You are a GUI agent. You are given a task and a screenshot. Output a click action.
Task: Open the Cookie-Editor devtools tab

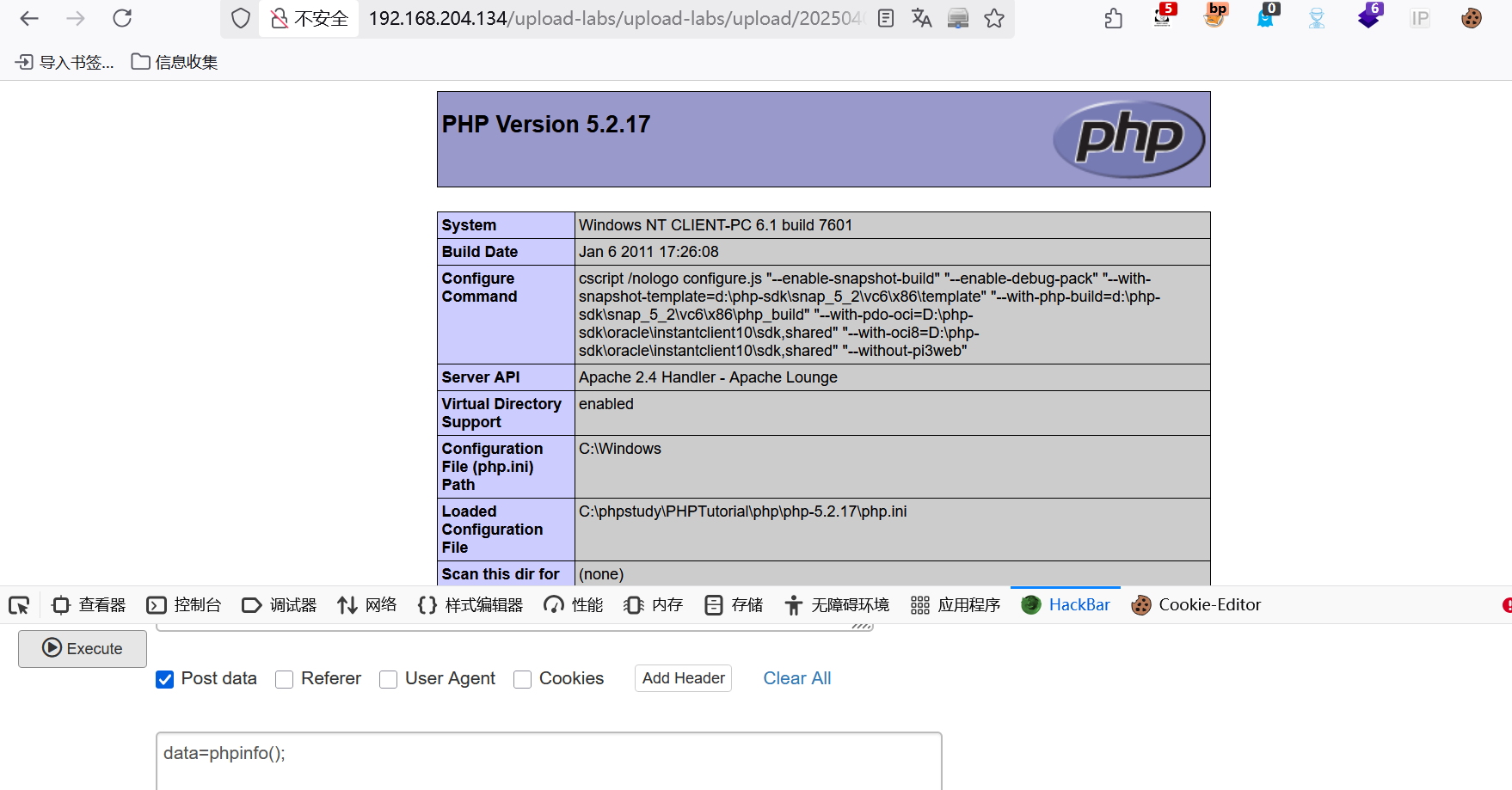(x=1196, y=605)
